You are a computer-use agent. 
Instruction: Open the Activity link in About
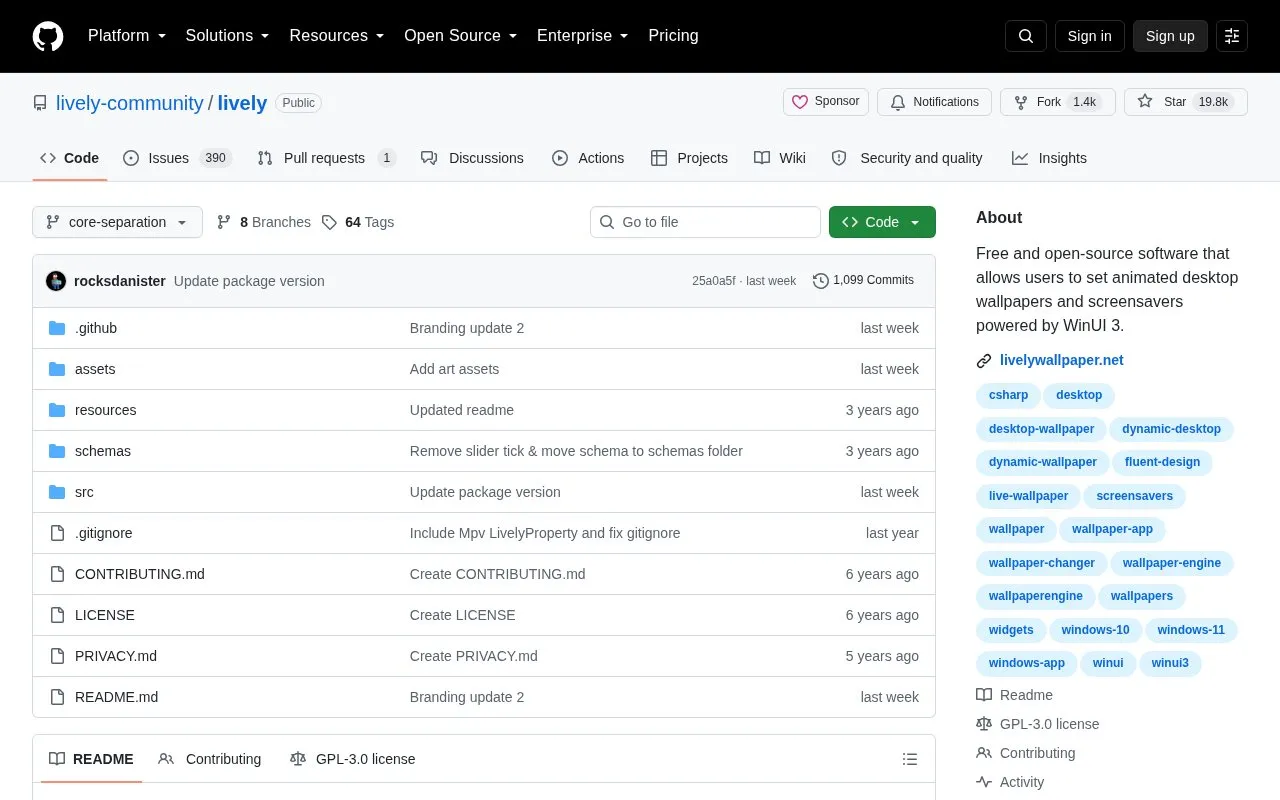(1010, 782)
